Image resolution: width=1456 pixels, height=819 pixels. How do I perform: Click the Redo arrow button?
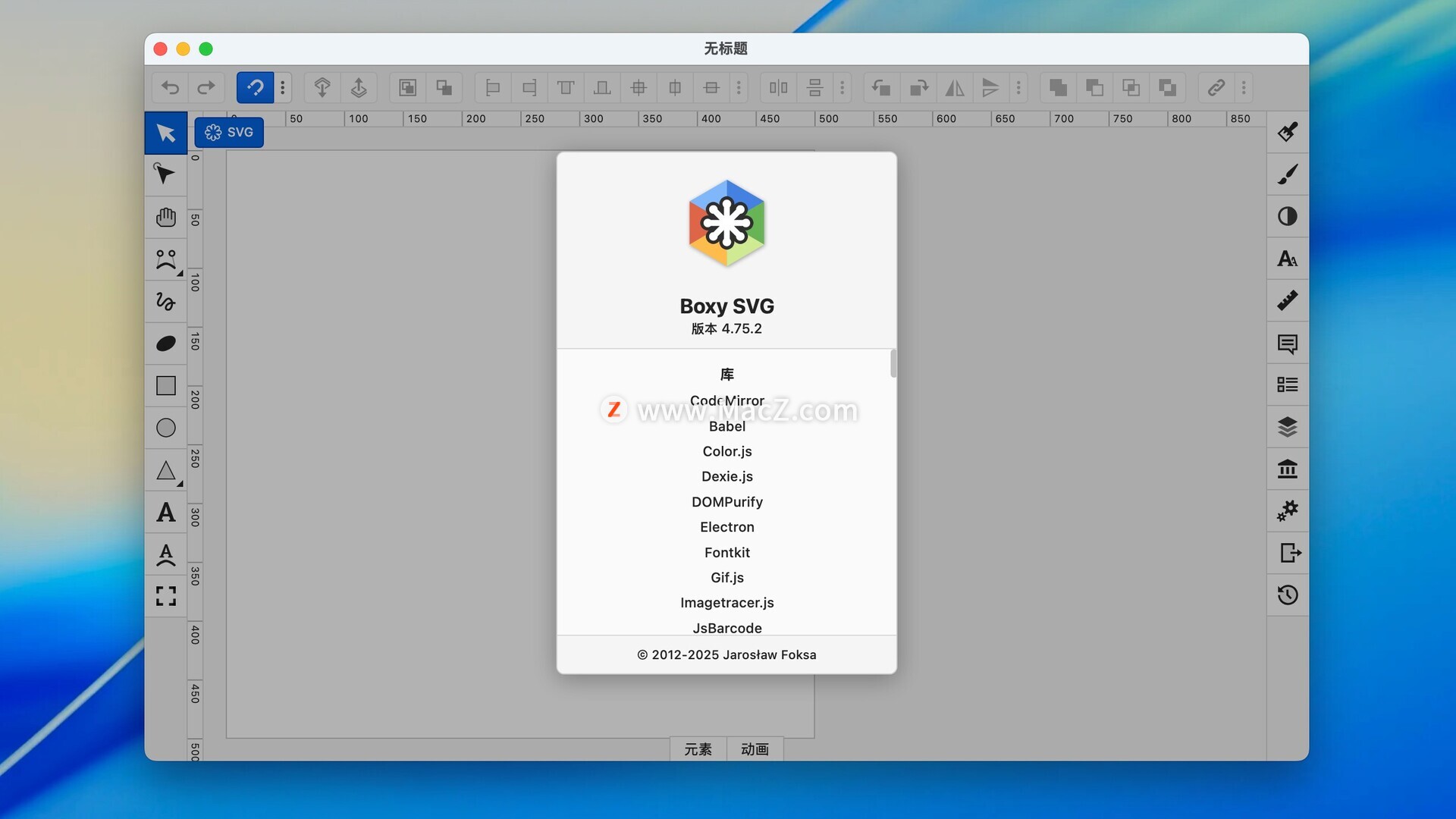pyautogui.click(x=206, y=88)
